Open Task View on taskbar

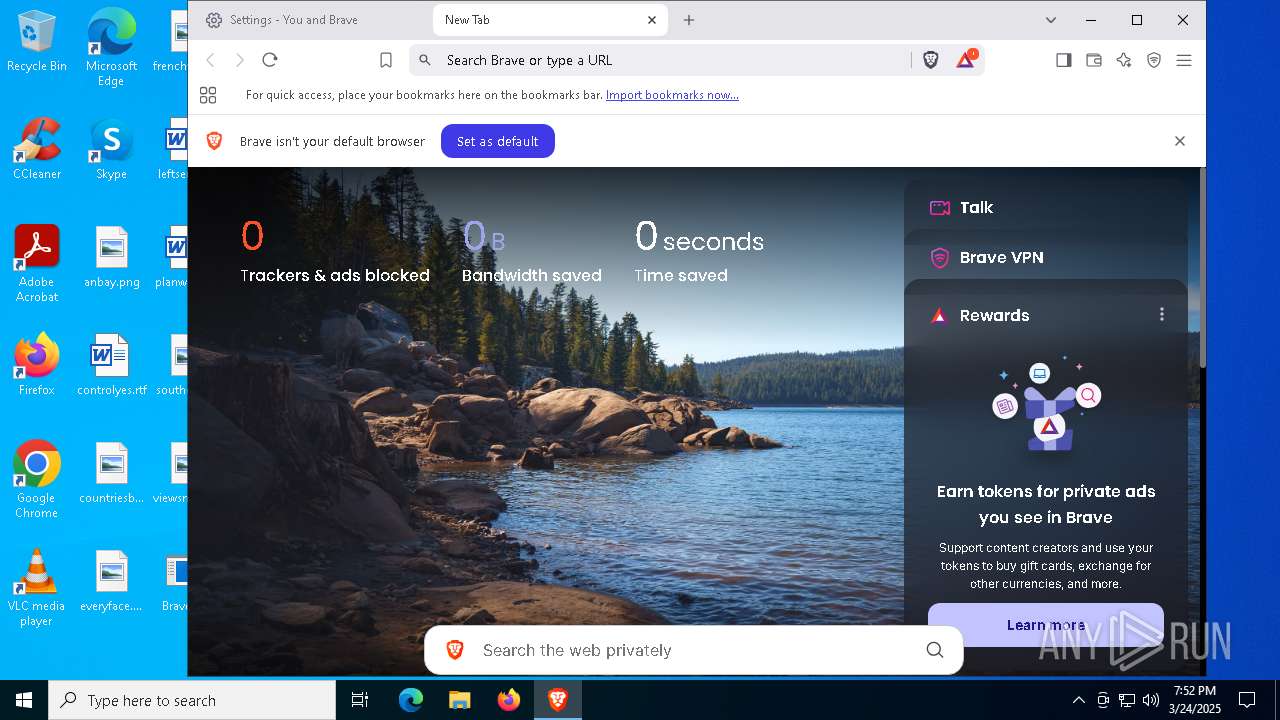(x=360, y=700)
